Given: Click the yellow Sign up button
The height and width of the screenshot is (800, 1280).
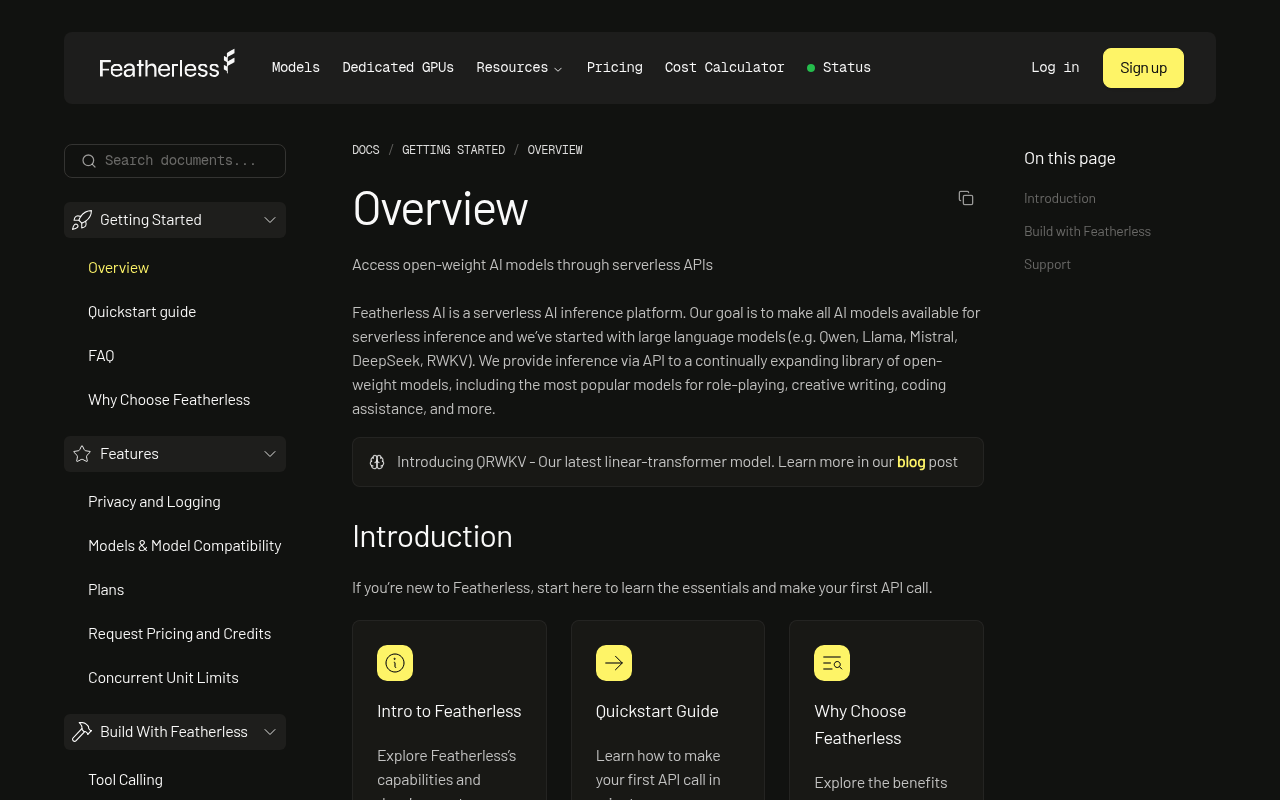Looking at the screenshot, I should tap(1143, 68).
